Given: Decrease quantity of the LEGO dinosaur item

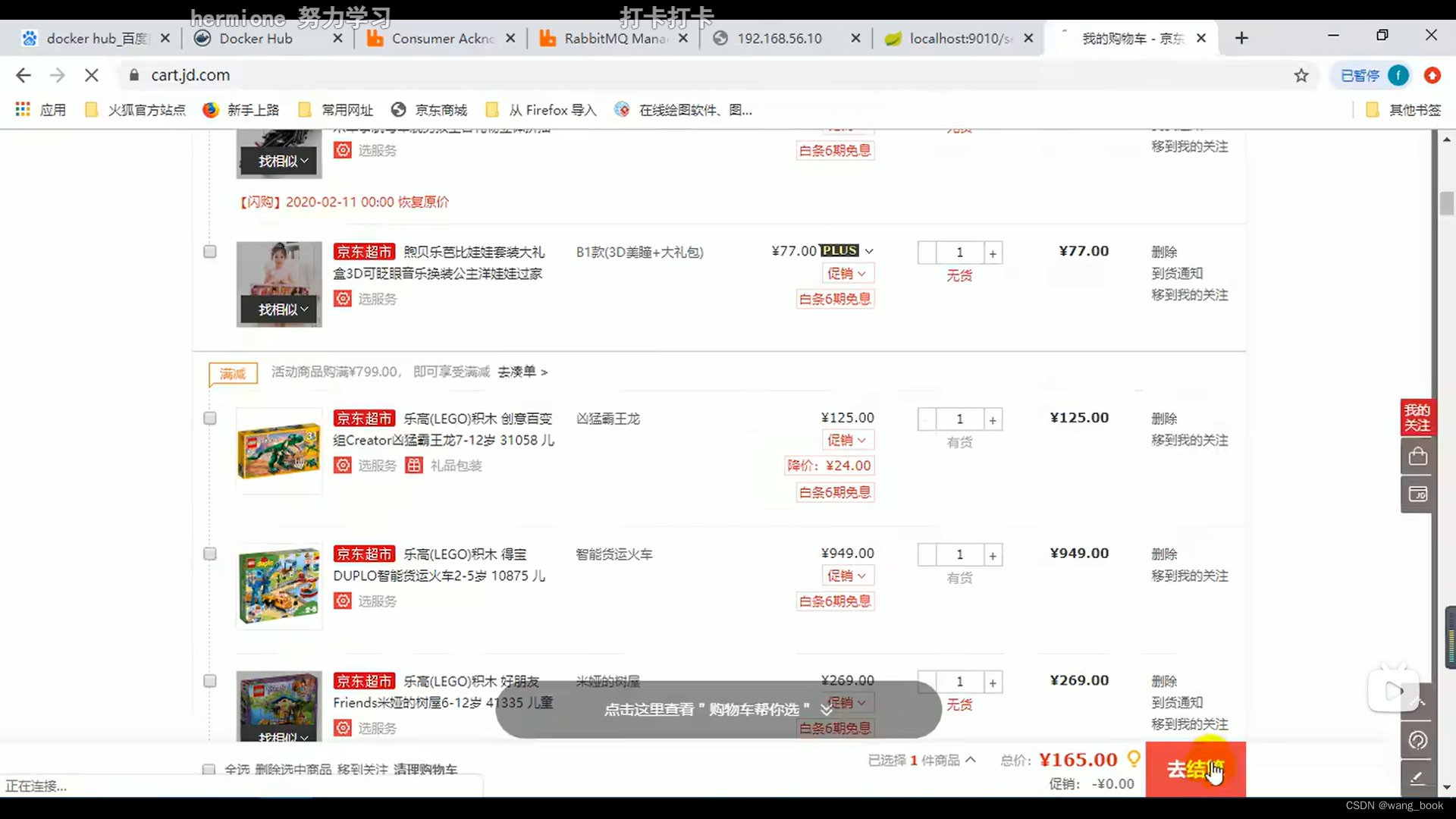Looking at the screenshot, I should [x=927, y=420].
